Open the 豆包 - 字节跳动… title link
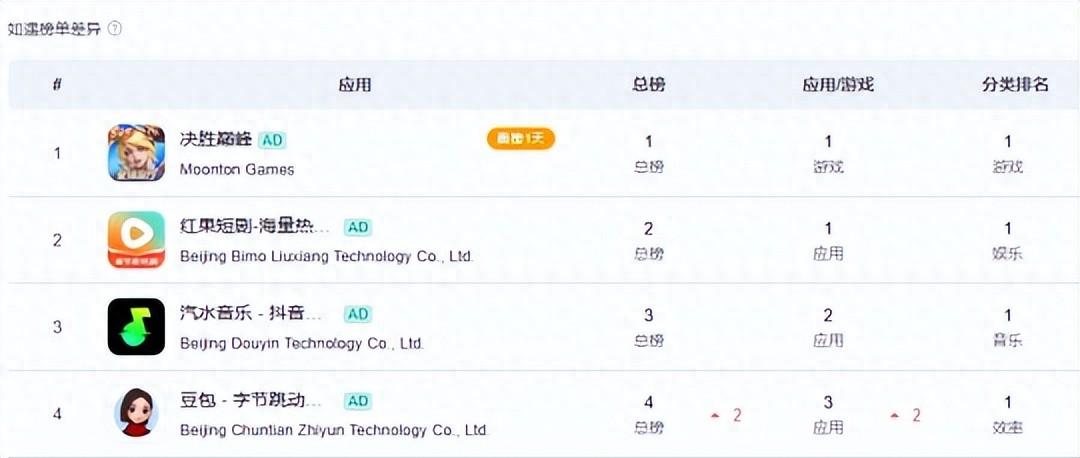 pyautogui.click(x=252, y=401)
